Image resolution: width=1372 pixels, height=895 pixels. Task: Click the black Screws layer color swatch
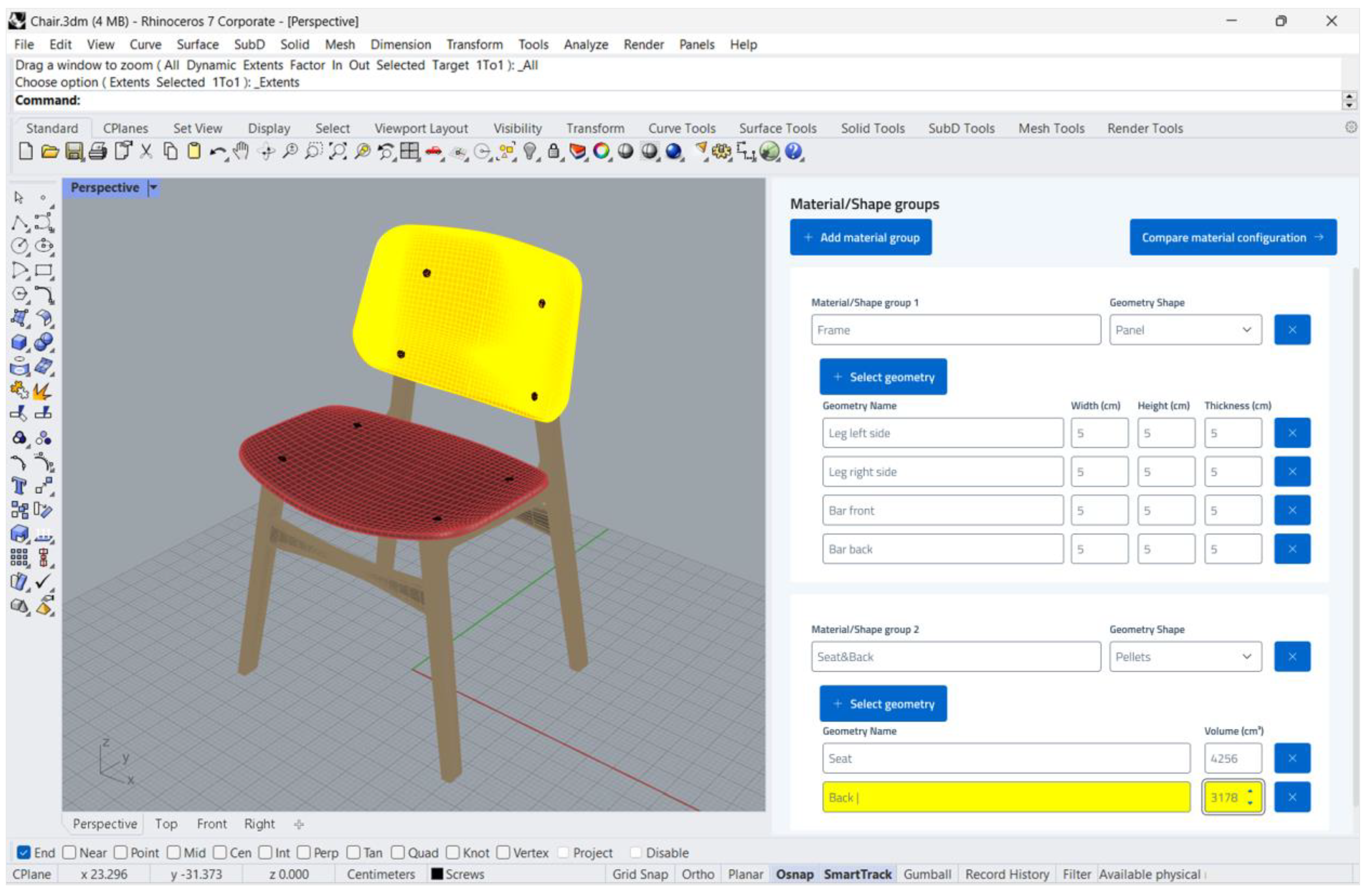(437, 874)
